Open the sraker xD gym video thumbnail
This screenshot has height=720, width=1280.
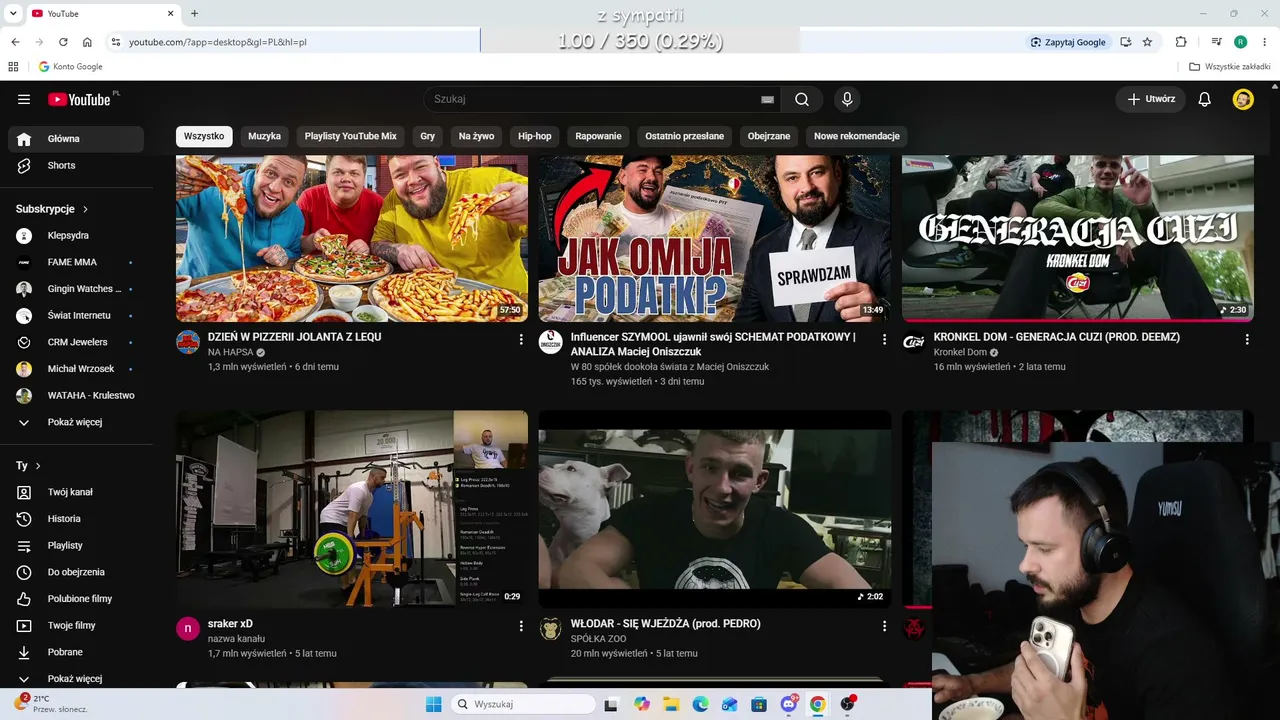pyautogui.click(x=352, y=509)
